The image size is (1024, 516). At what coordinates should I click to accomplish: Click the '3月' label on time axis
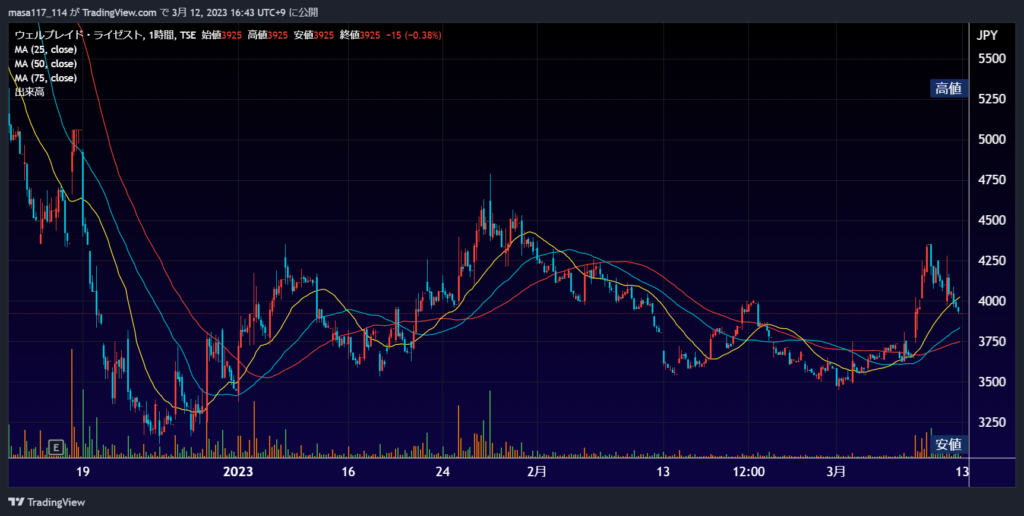tap(836, 472)
